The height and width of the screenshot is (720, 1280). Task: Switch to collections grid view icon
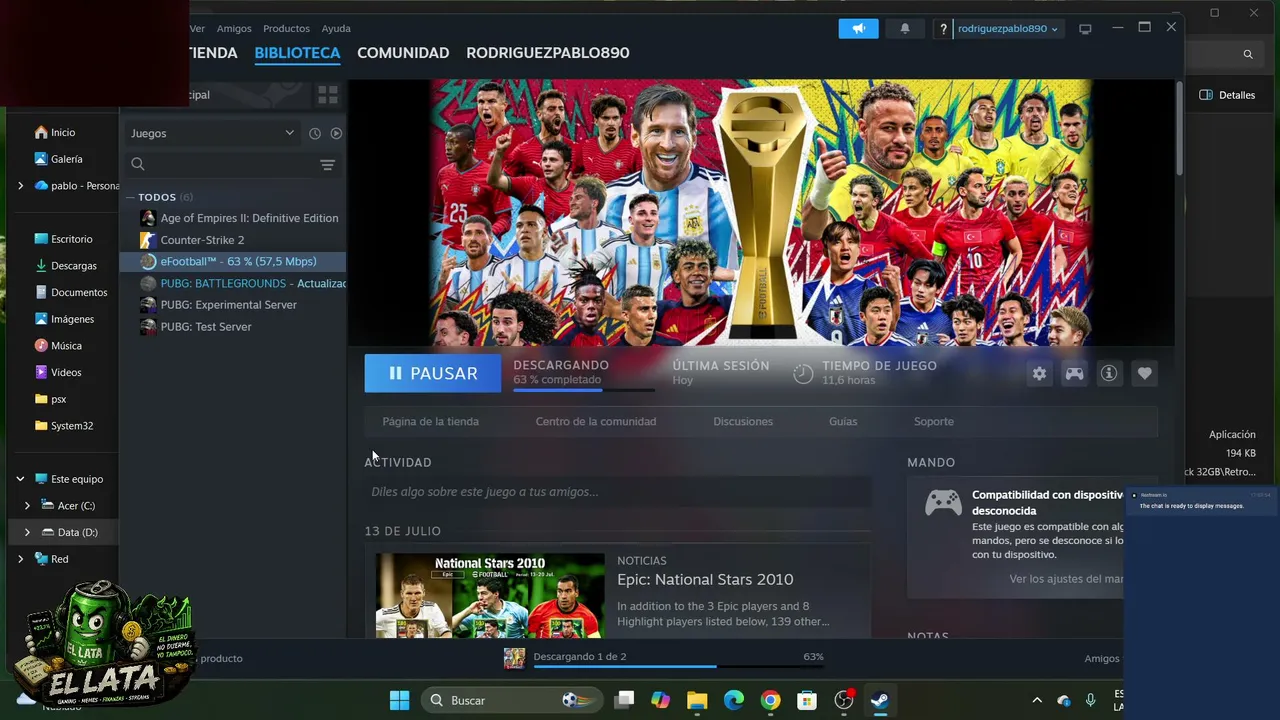327,95
